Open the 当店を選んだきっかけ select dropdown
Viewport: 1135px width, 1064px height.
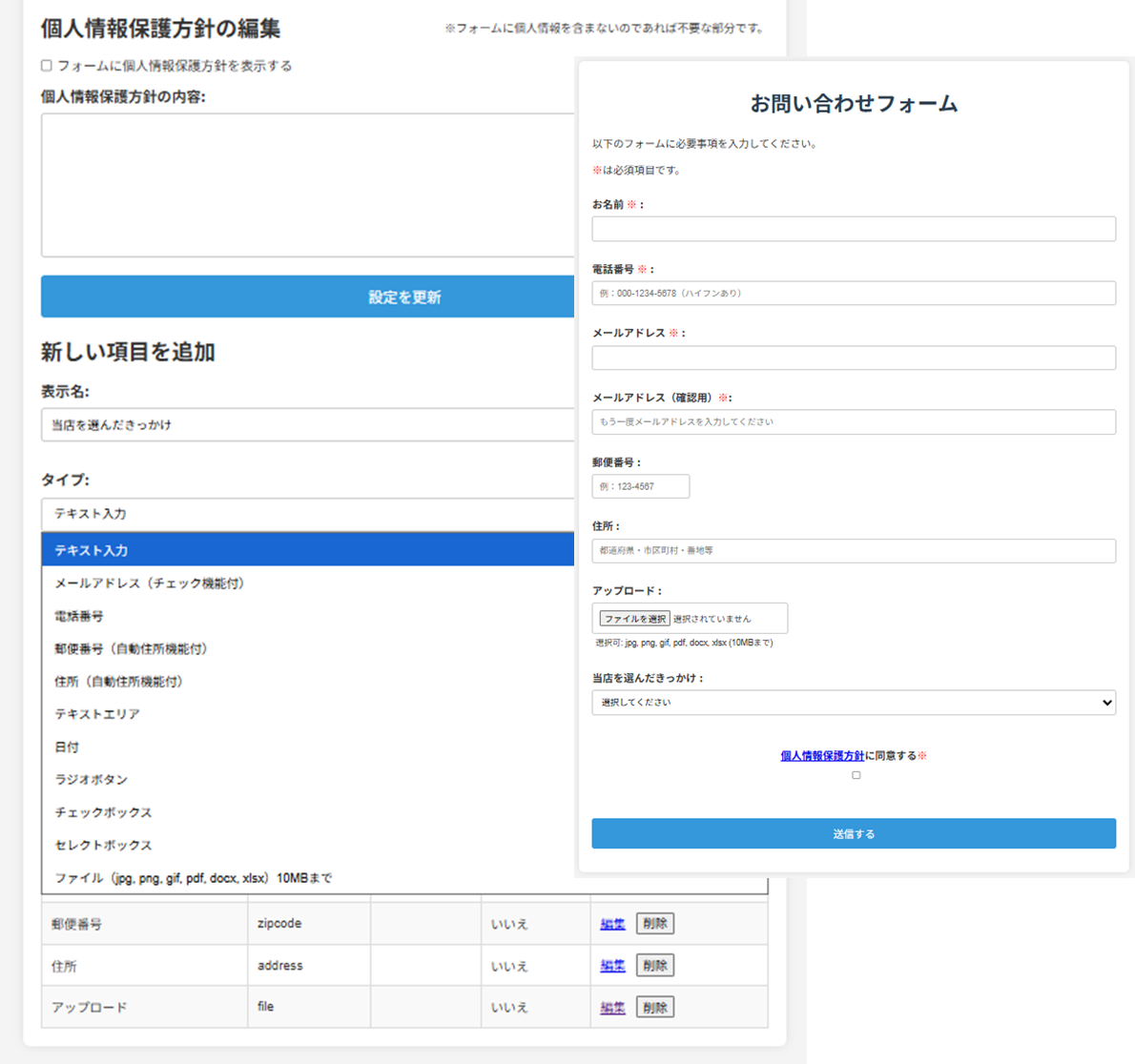[x=853, y=703]
